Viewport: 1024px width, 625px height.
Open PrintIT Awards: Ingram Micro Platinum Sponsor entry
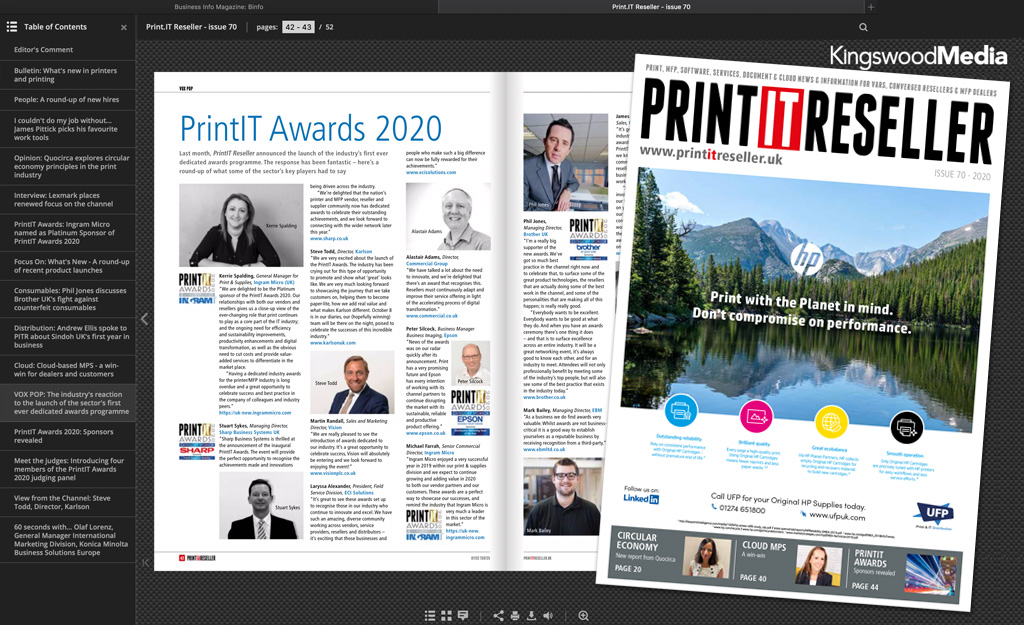click(x=68, y=232)
